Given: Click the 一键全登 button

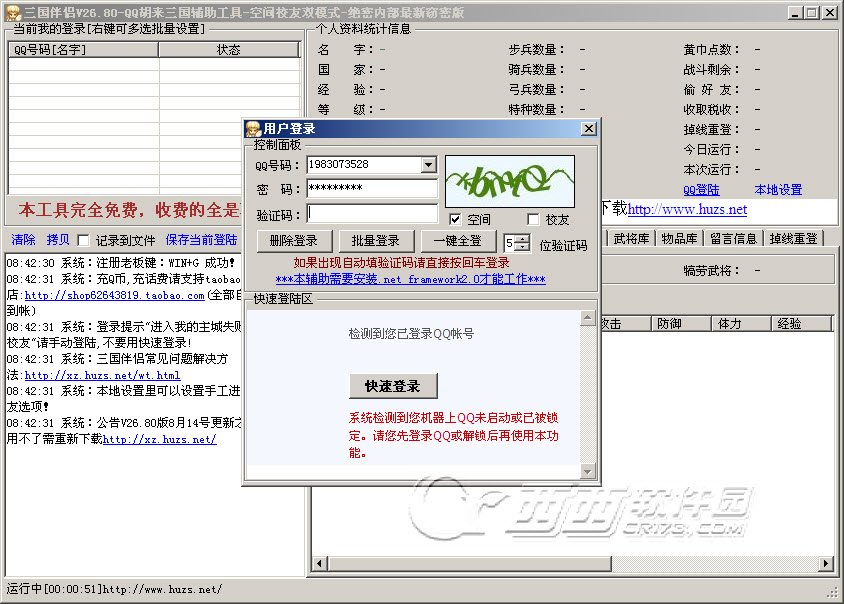Looking at the screenshot, I should tap(458, 241).
